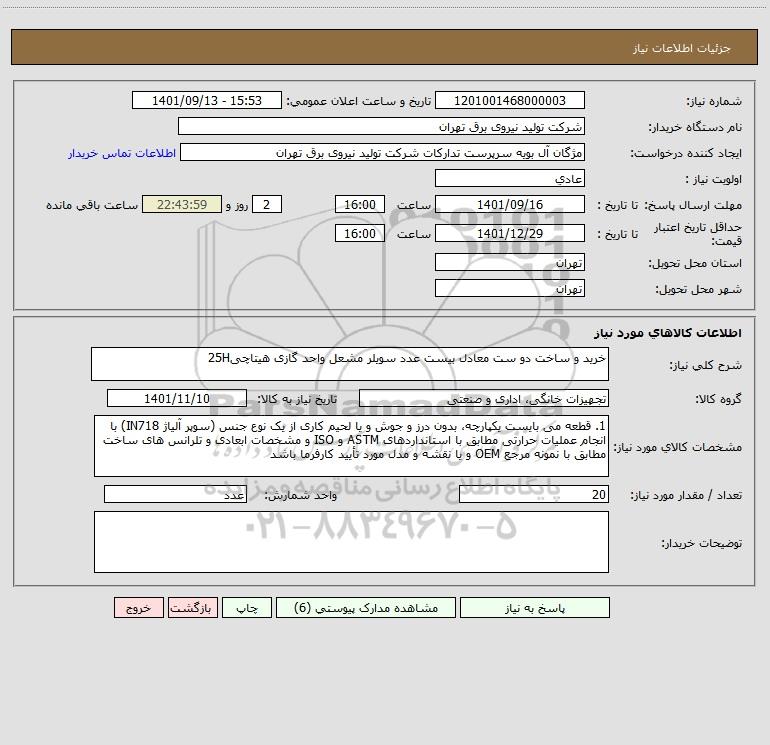Click the goods group field تجهیزات خانگی، اداری و صنعتی
Viewport: 770px width, 745px height.
pyautogui.click(x=484, y=398)
